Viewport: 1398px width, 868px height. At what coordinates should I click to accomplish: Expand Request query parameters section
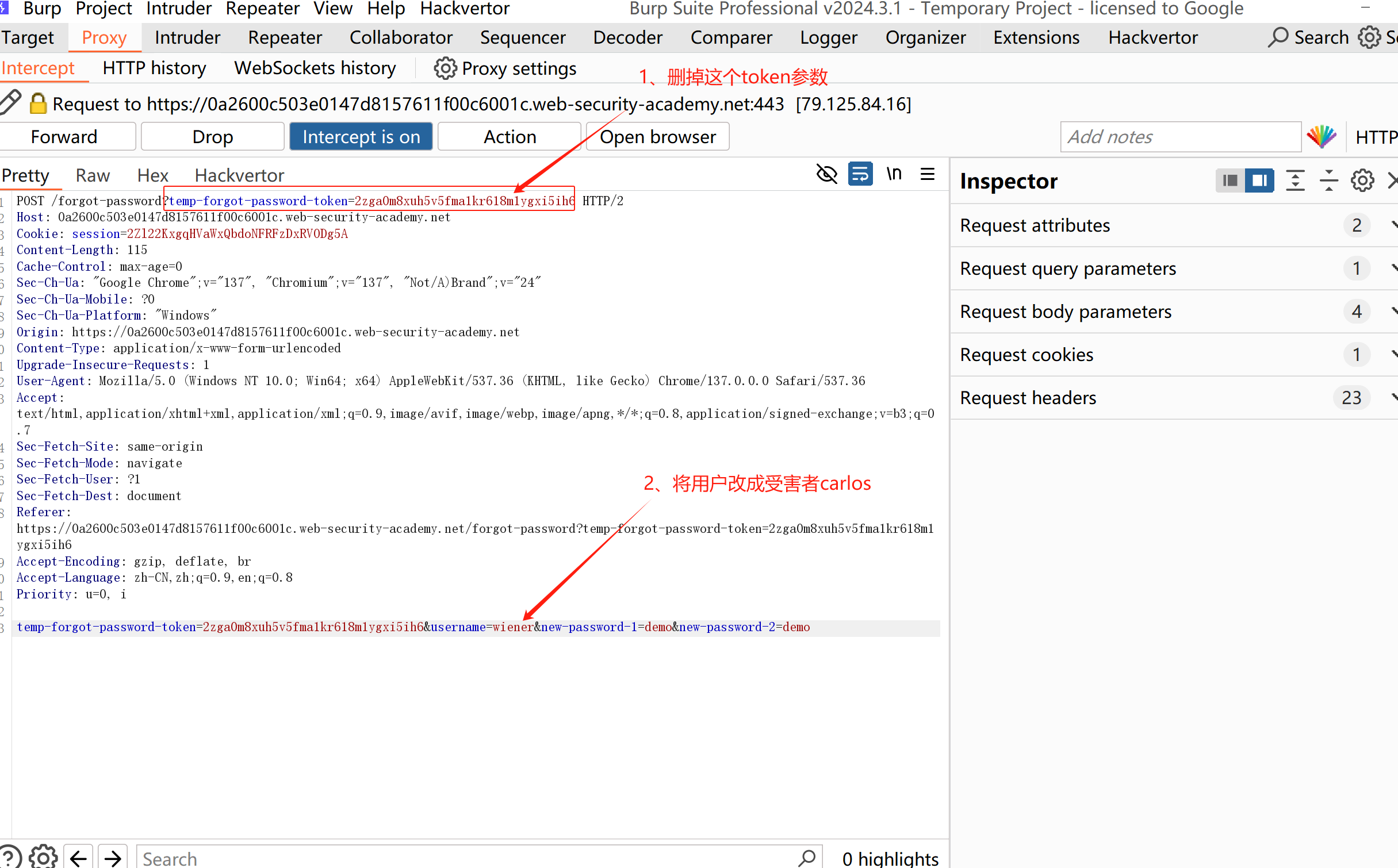pyautogui.click(x=1068, y=268)
